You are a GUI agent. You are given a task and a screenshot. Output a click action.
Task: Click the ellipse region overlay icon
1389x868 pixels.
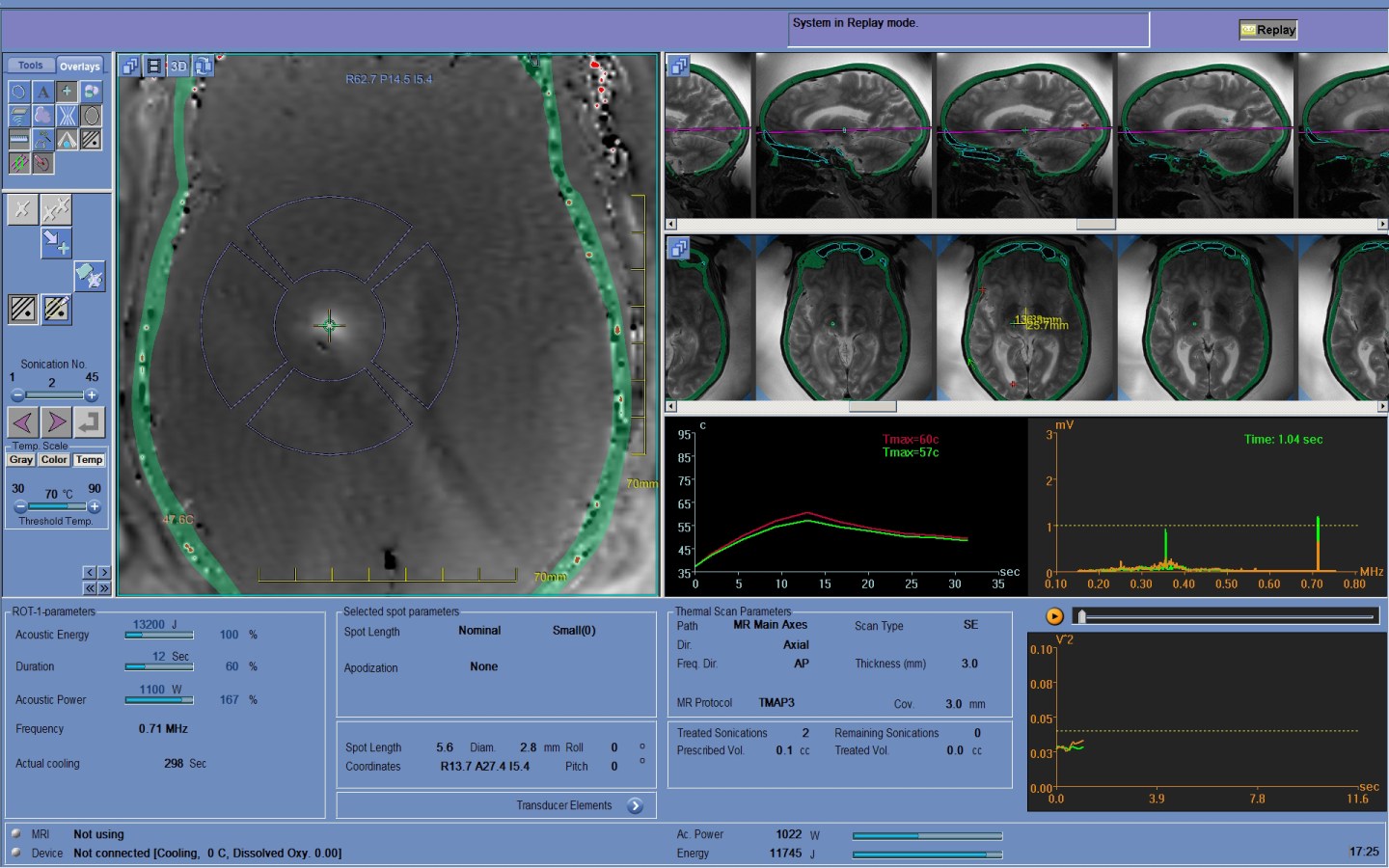(91, 116)
